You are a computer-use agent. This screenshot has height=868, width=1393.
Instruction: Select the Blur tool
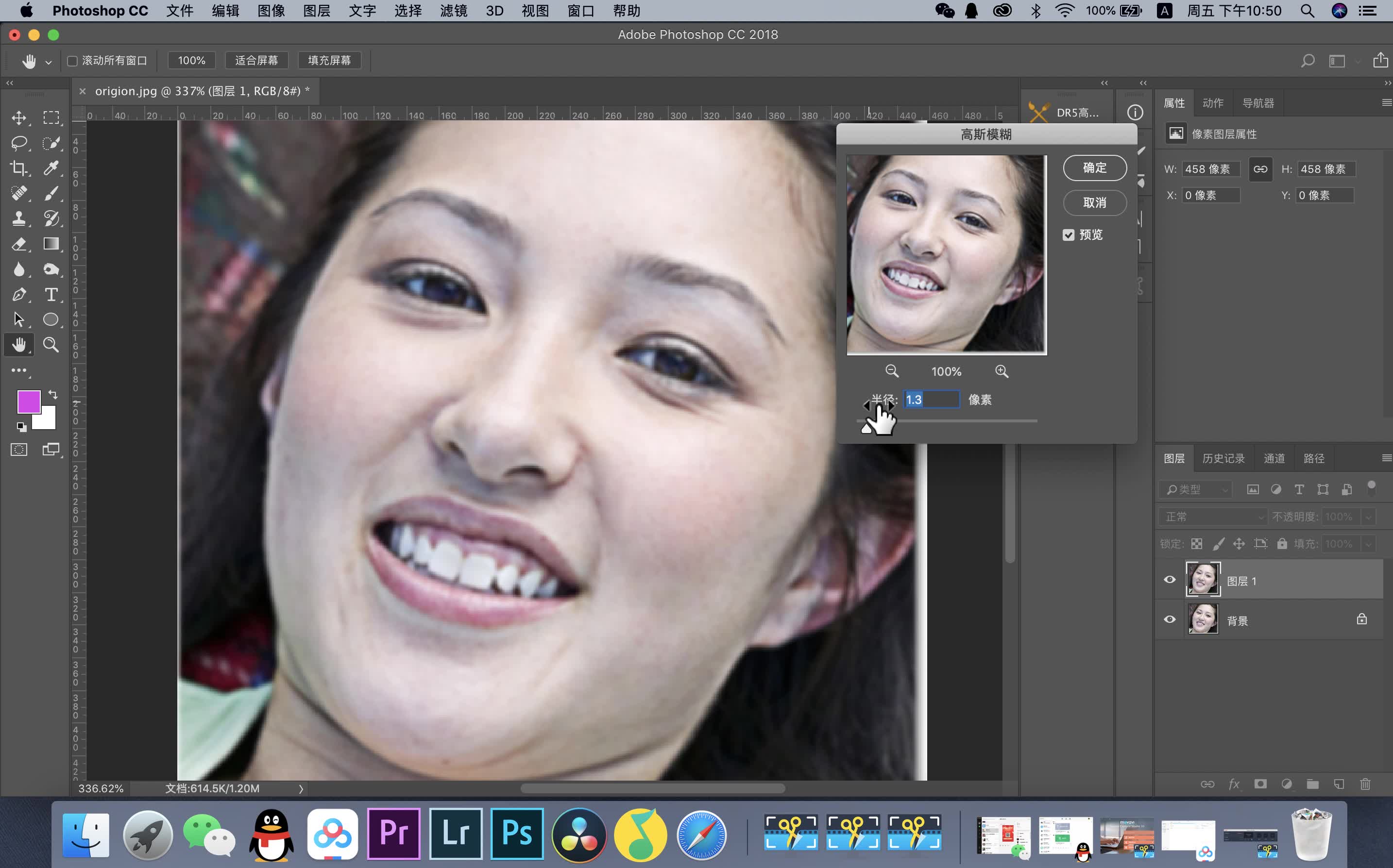(x=19, y=269)
